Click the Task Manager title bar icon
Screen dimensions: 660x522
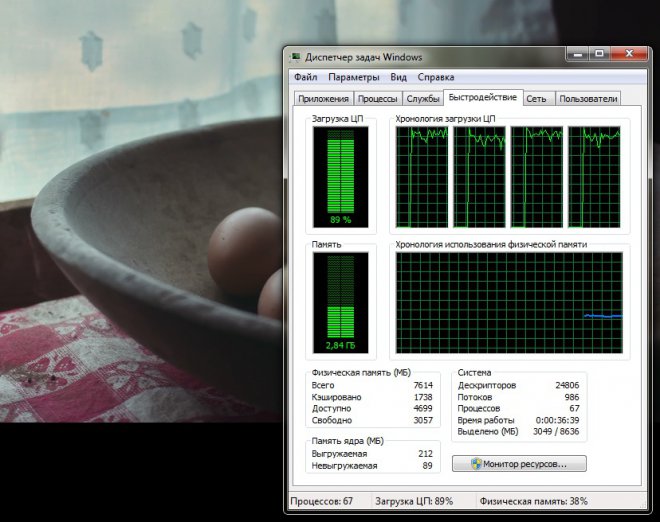pyautogui.click(x=297, y=57)
